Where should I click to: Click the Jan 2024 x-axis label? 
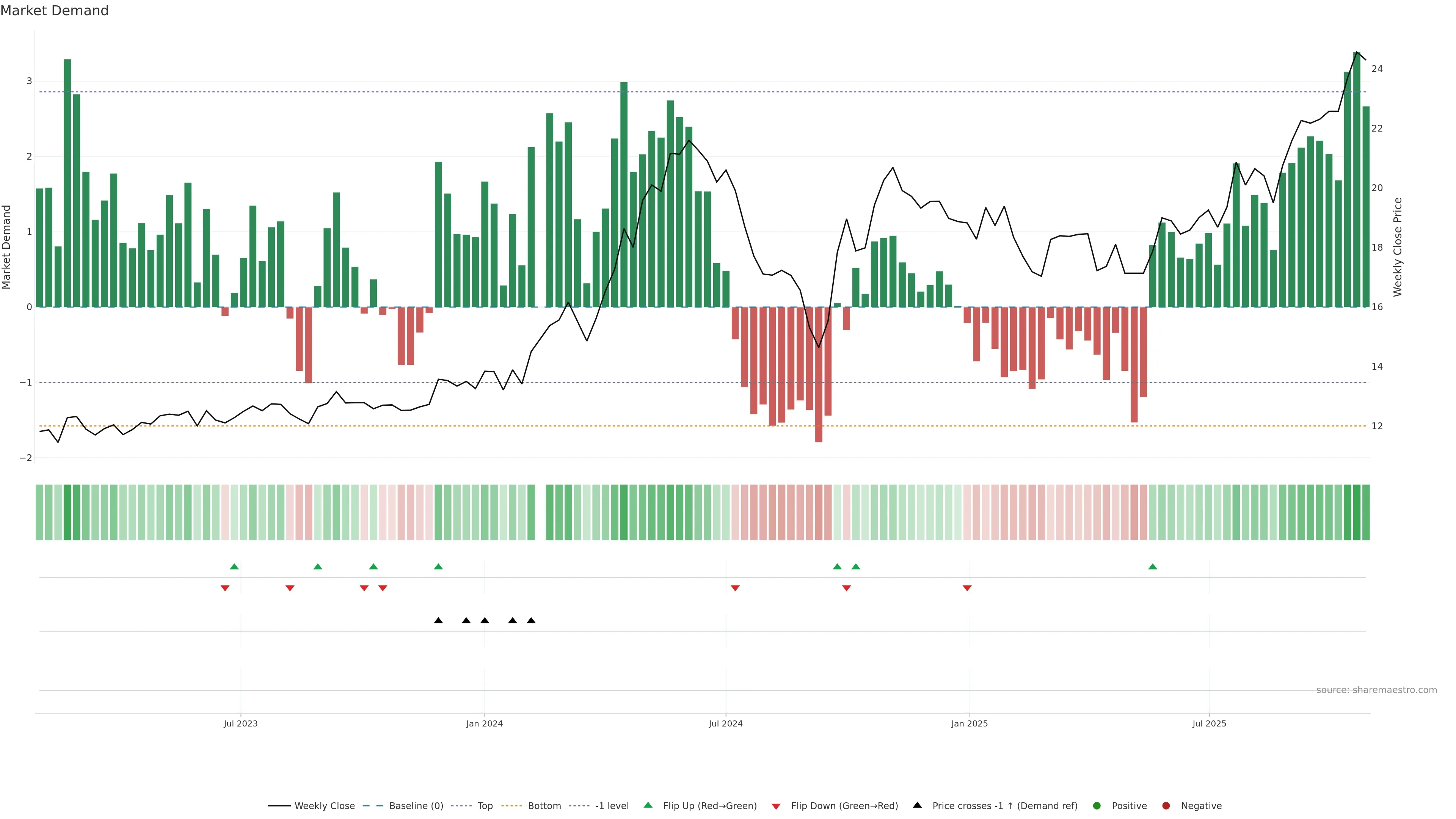coord(485,723)
